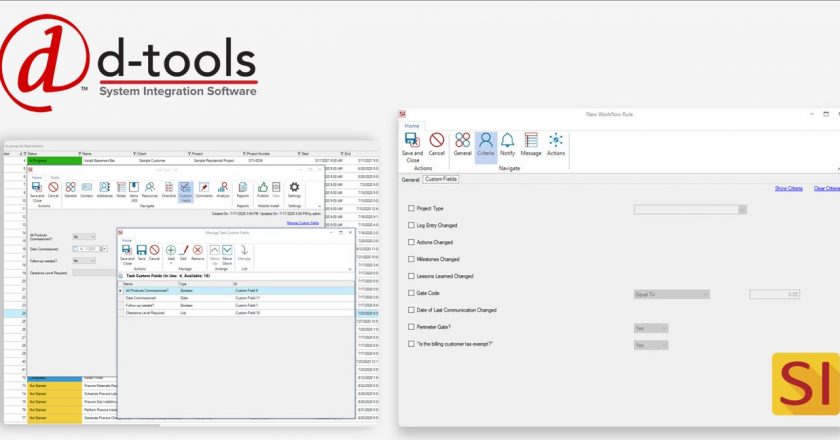
Task: Click Publish thumbs-up icon
Action: [x=262, y=190]
